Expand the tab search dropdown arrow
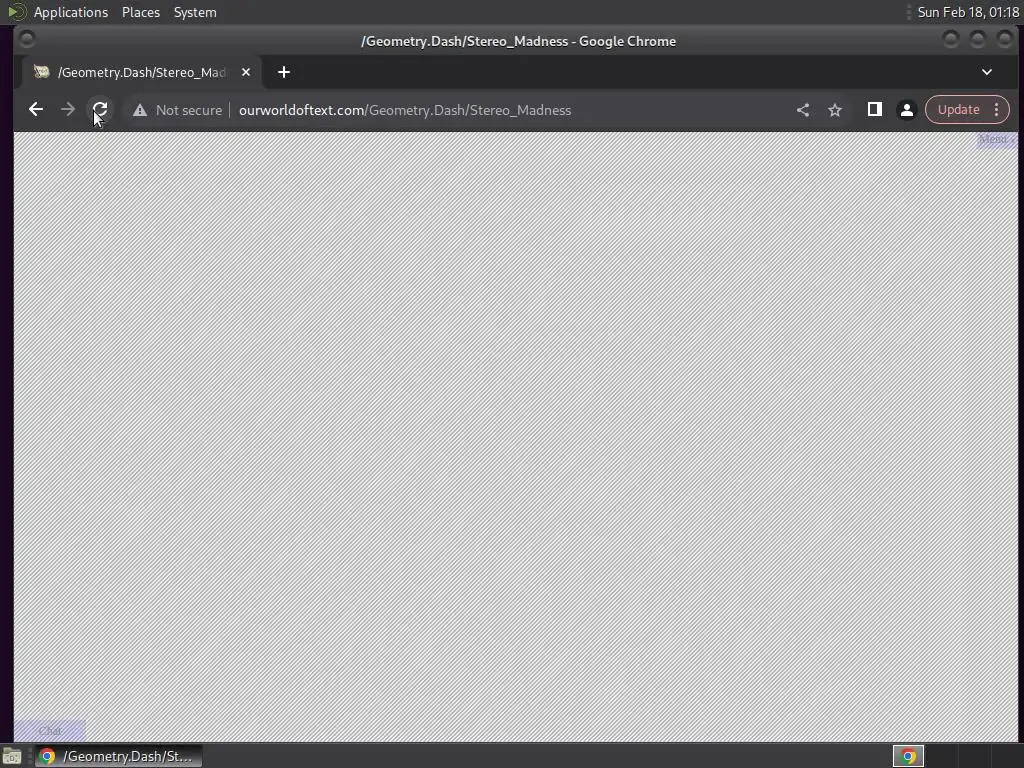 987,72
